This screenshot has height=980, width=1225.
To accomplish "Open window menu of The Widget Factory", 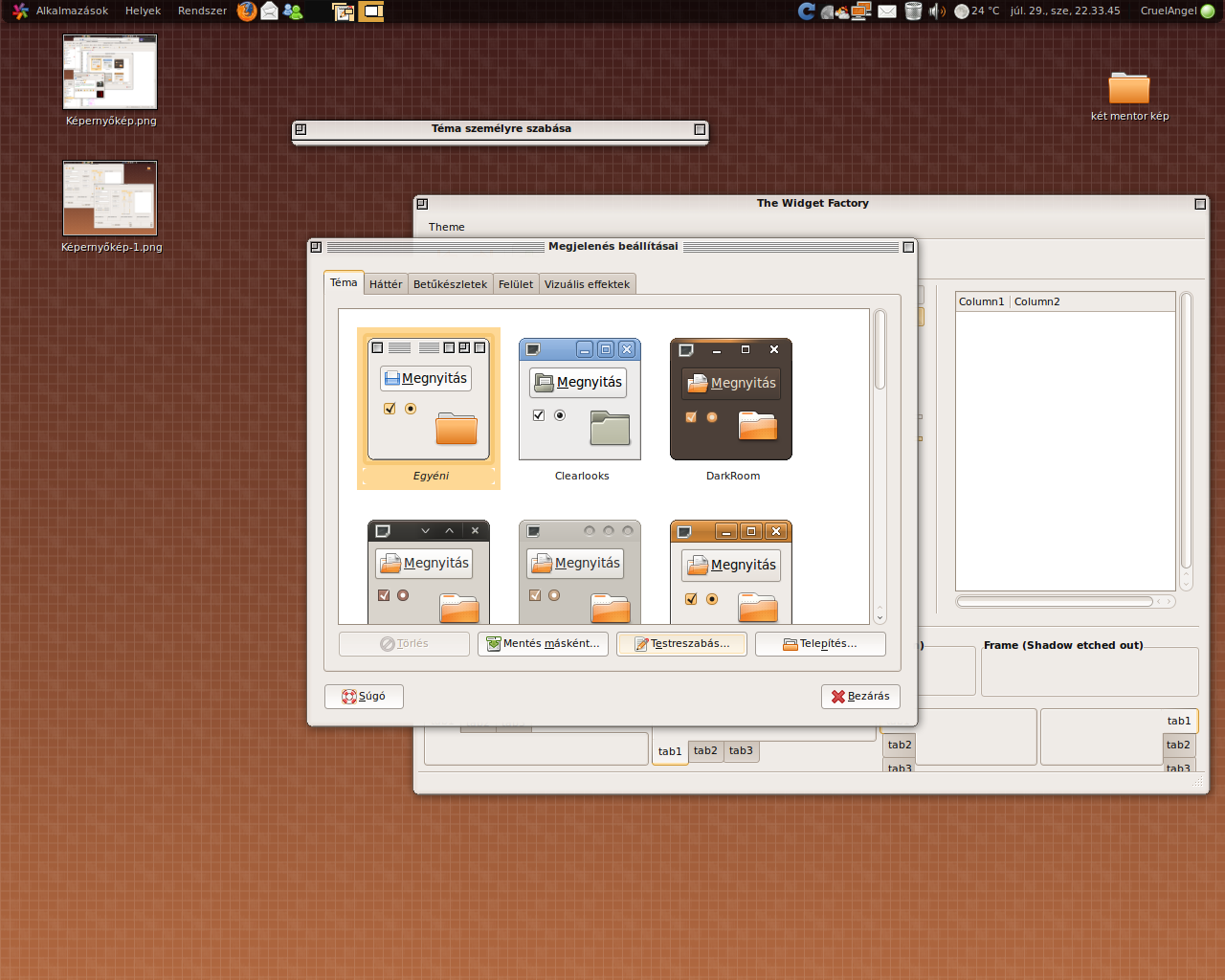I will (422, 204).
